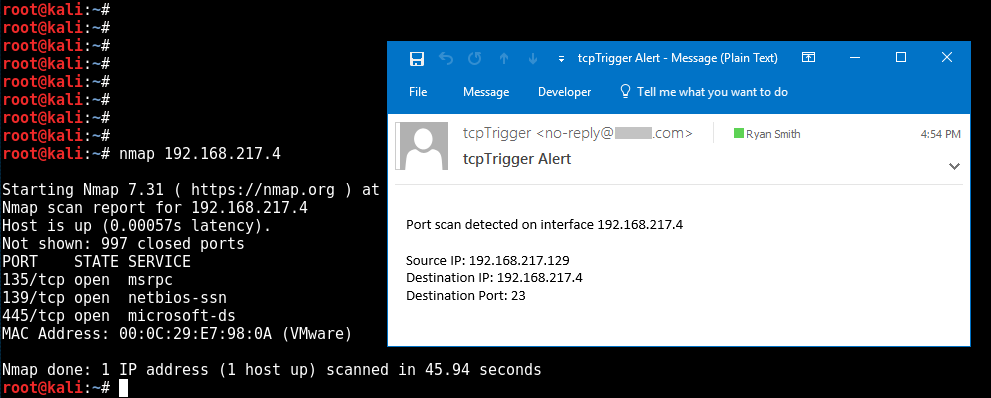Minimize the tcpTrigger Alert message window
The height and width of the screenshot is (398, 991).
(x=854, y=58)
